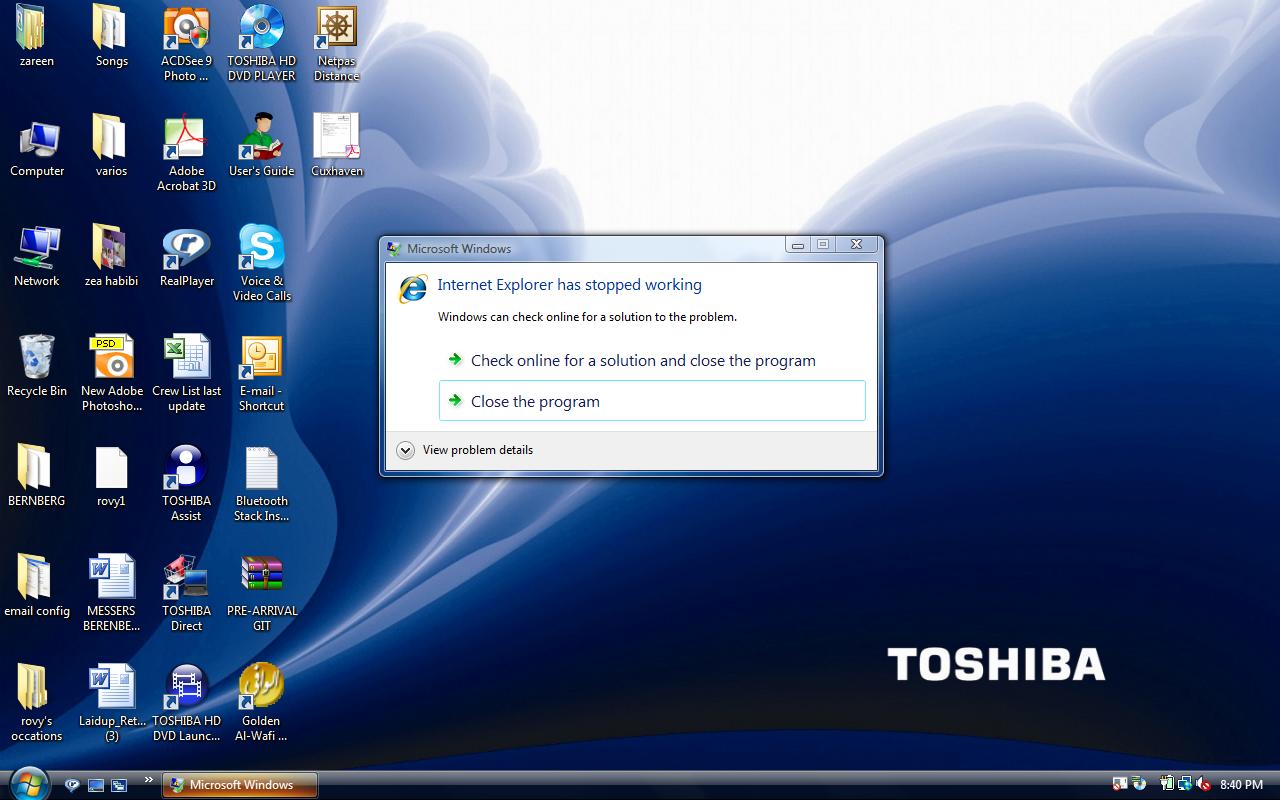Image resolution: width=1280 pixels, height=800 pixels.
Task: Expand Quick Launch overflow chevron
Action: click(149, 779)
